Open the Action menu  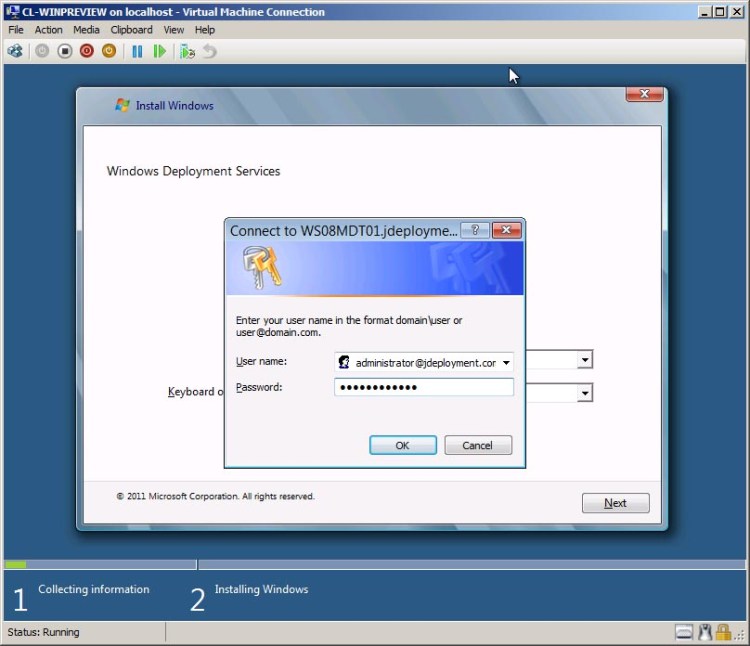tap(48, 30)
